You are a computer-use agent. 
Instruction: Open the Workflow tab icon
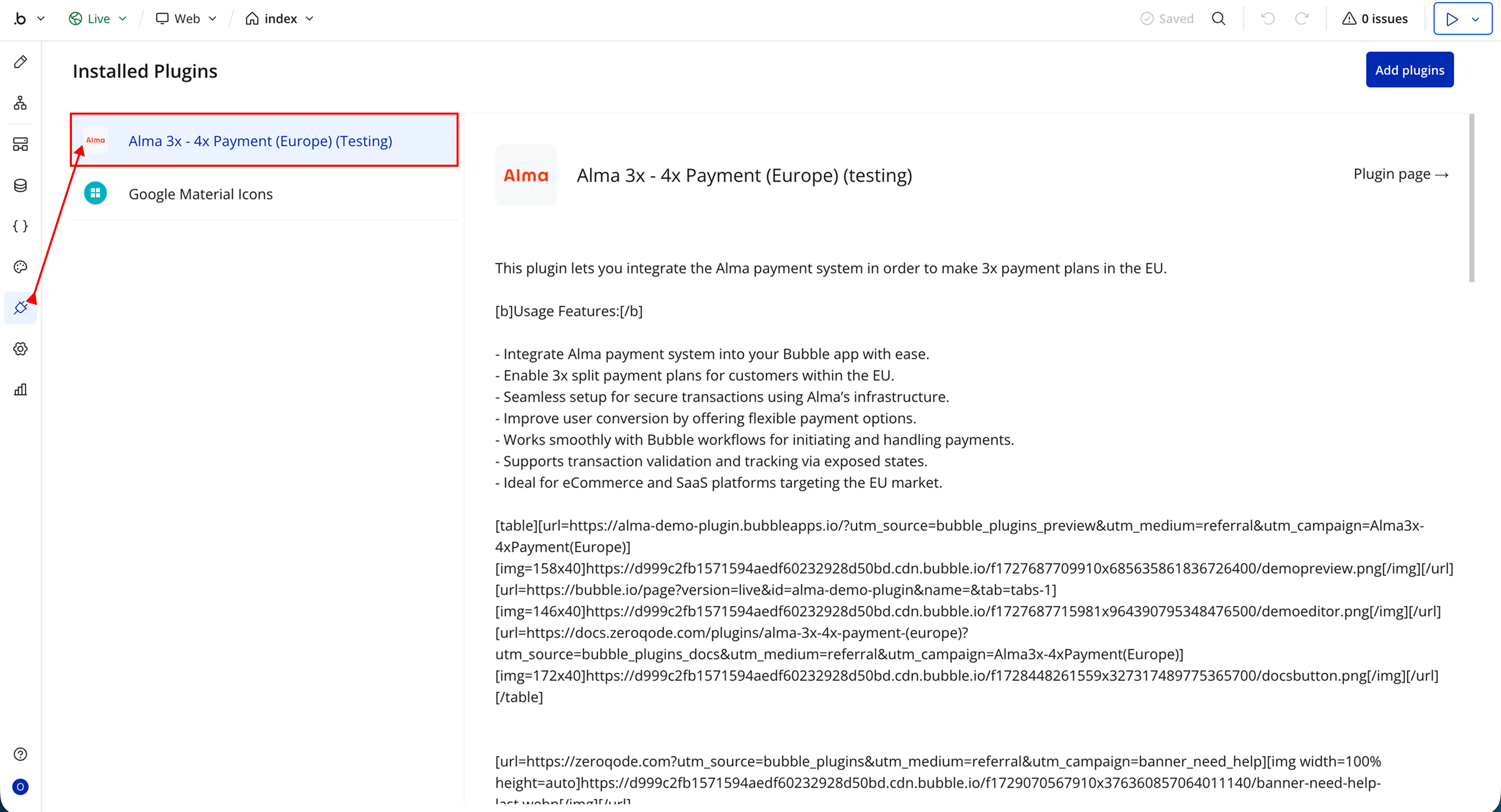(20, 103)
